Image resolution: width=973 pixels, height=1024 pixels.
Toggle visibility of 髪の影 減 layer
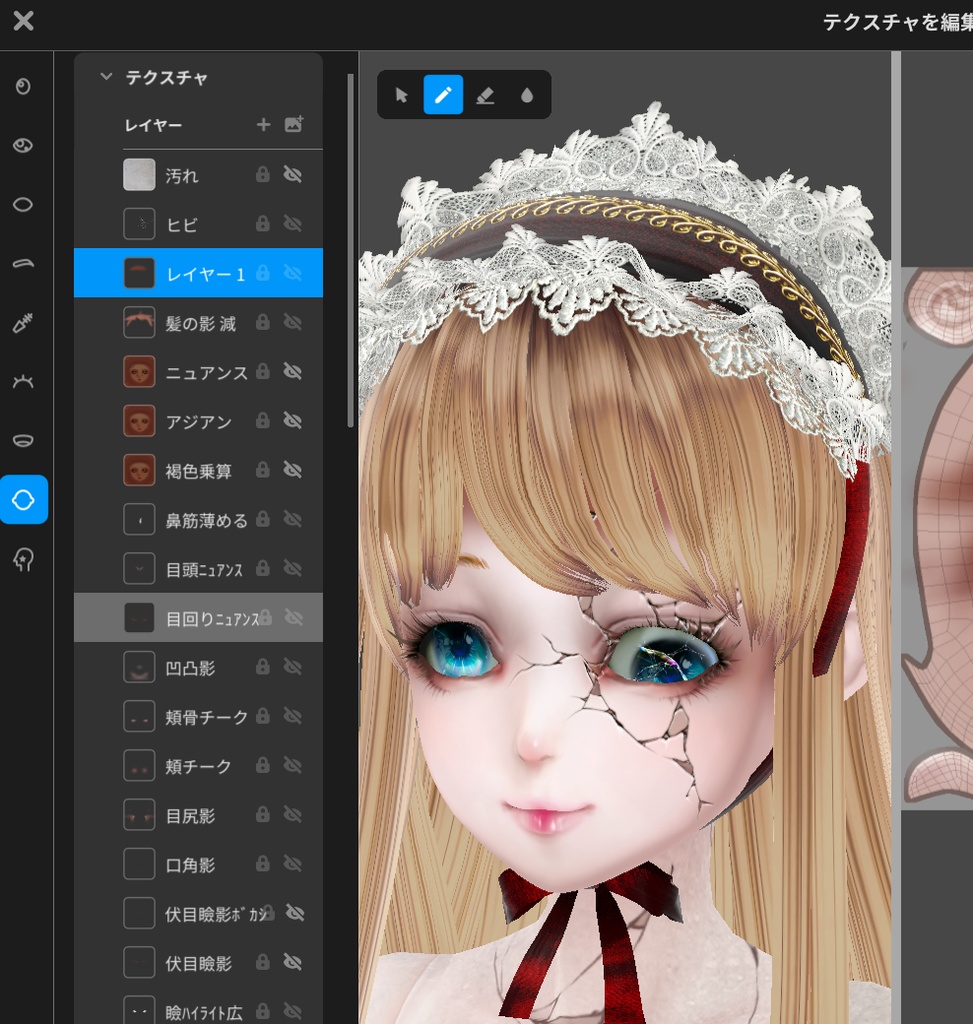(x=293, y=322)
